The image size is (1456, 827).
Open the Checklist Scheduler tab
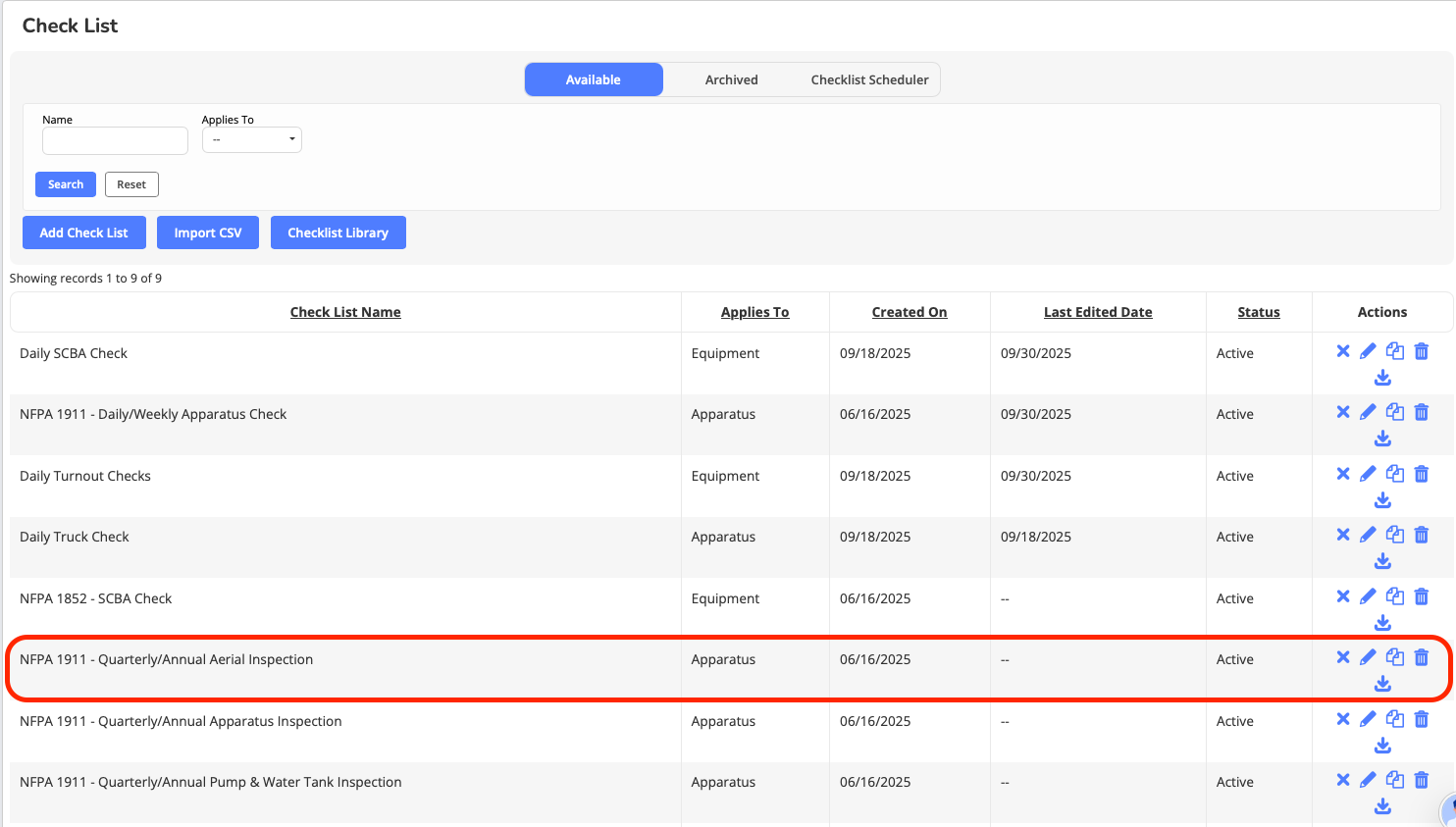[869, 79]
